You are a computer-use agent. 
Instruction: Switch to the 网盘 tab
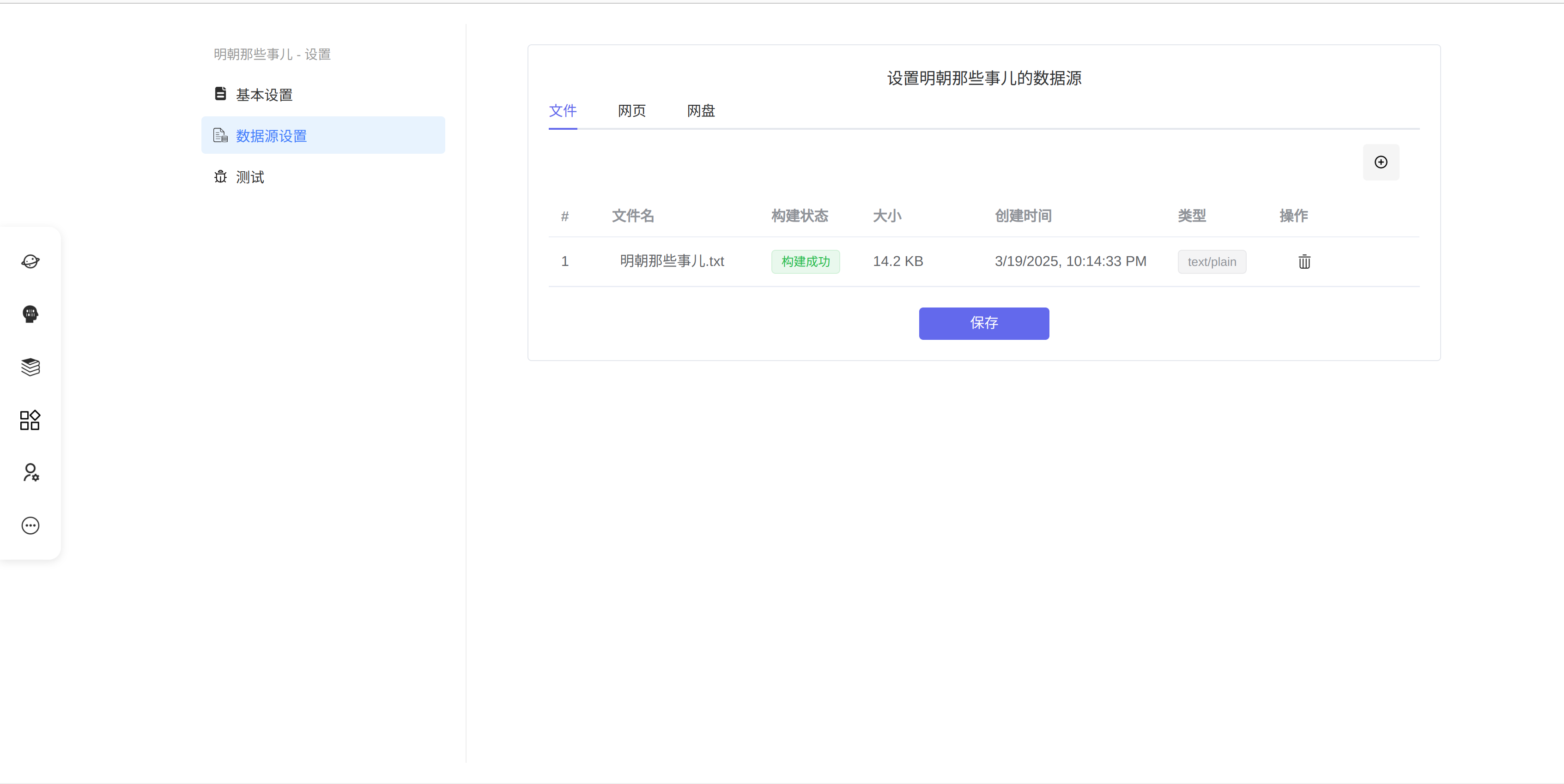tap(701, 110)
